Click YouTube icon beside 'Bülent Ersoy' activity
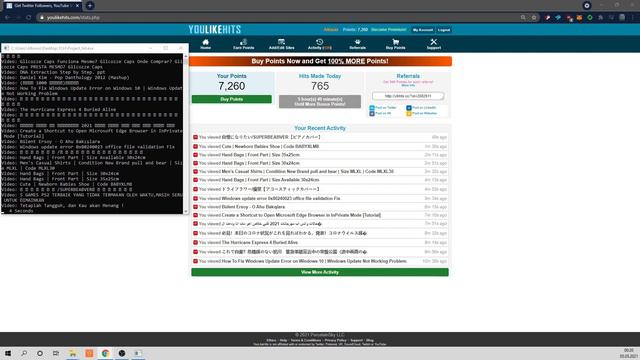 point(196,207)
